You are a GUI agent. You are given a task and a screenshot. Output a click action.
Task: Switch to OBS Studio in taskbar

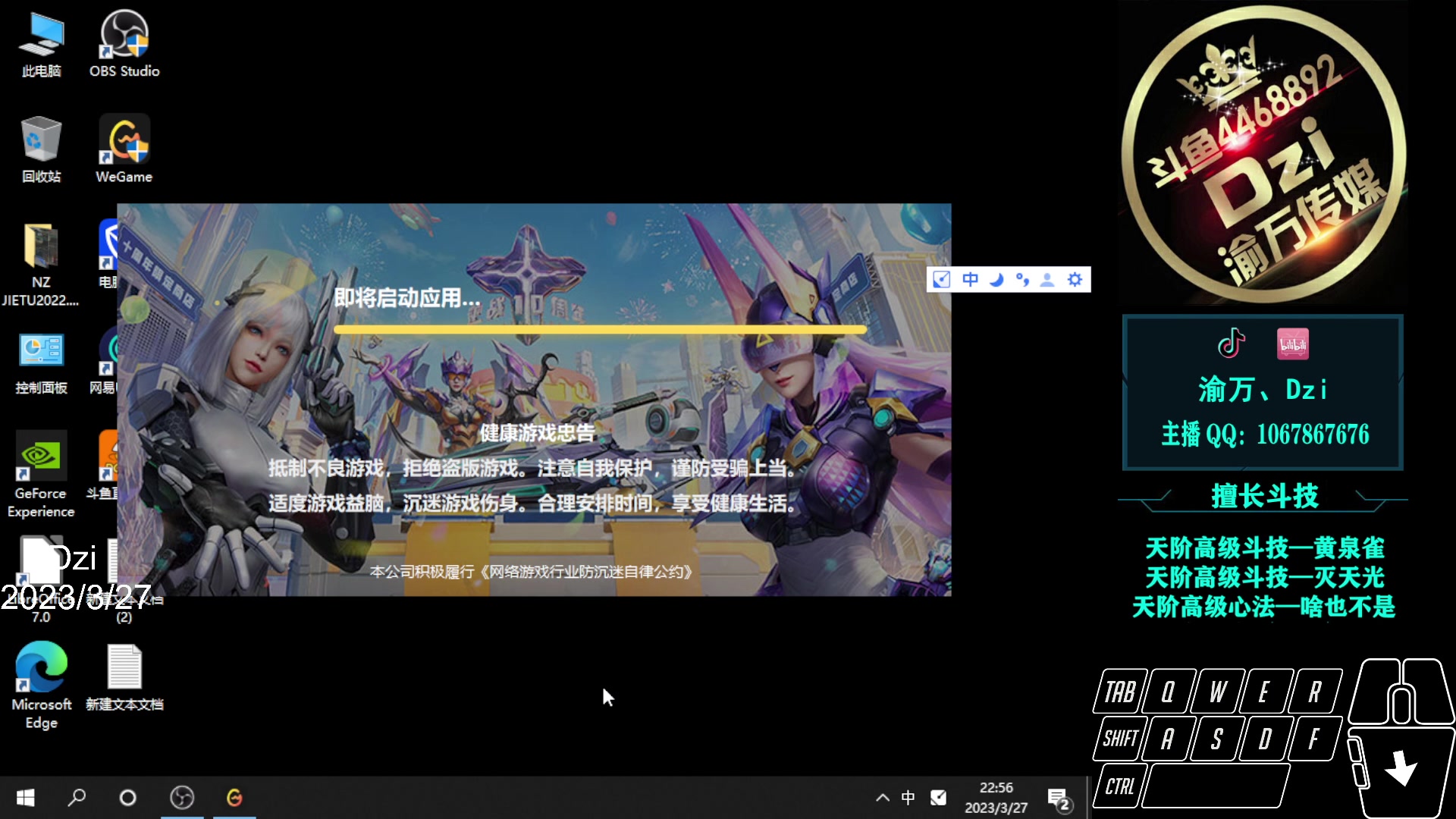pos(182,798)
